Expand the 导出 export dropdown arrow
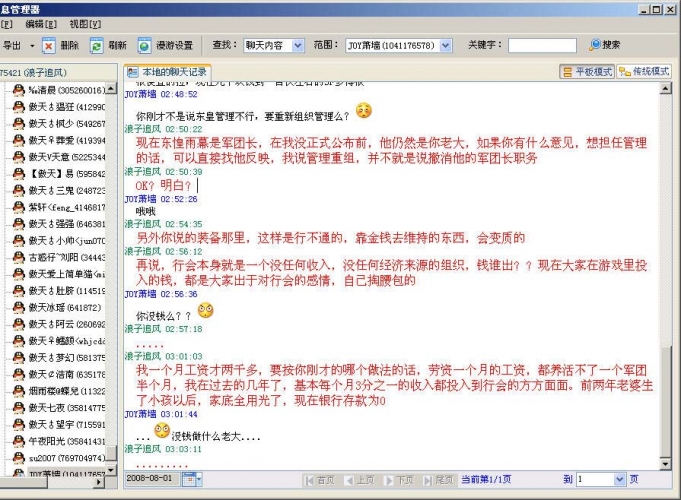681x500 pixels. pyautogui.click(x=32, y=46)
